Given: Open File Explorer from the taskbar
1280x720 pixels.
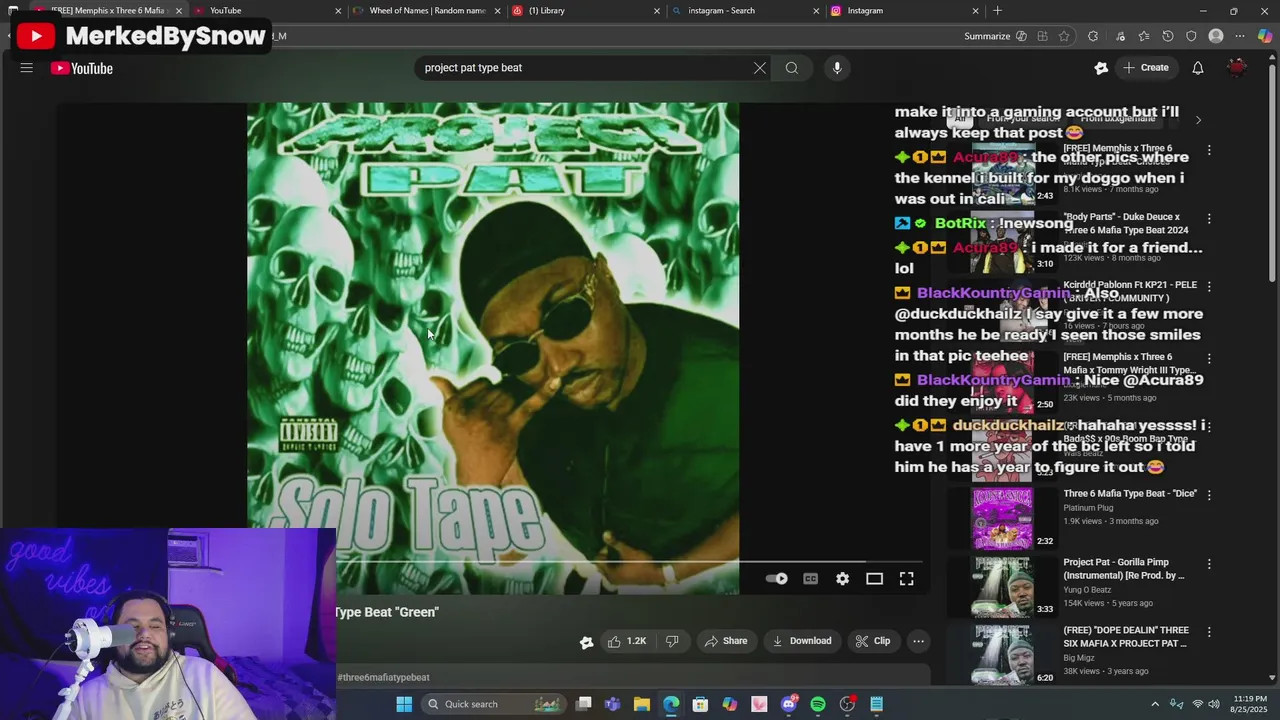Looking at the screenshot, I should 642,704.
